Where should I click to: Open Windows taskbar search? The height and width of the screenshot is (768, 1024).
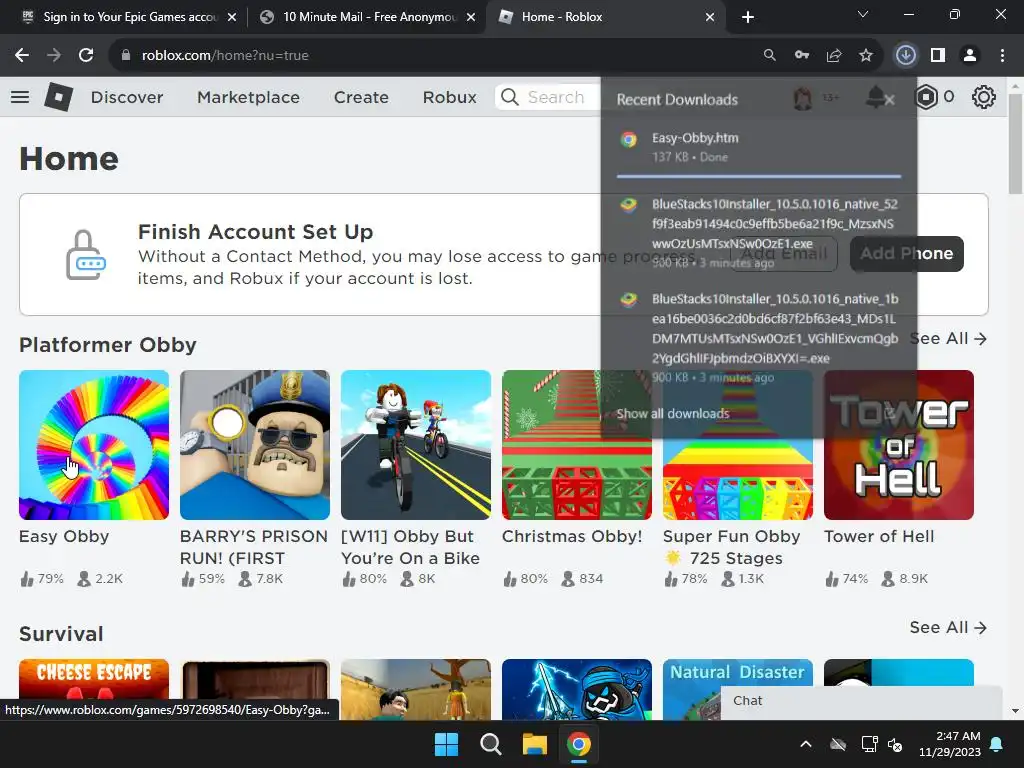[490, 744]
